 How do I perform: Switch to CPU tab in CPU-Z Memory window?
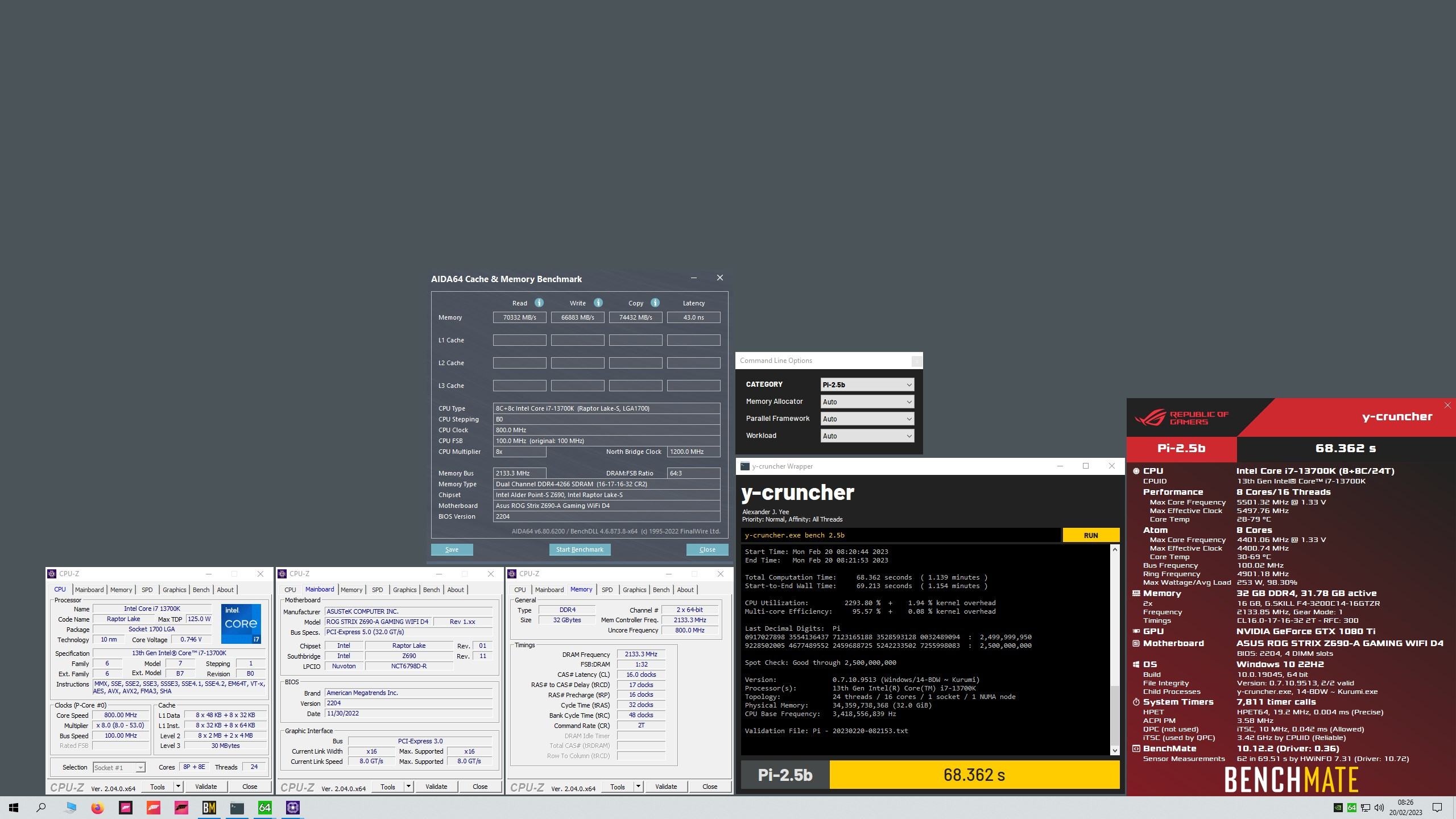click(x=520, y=590)
